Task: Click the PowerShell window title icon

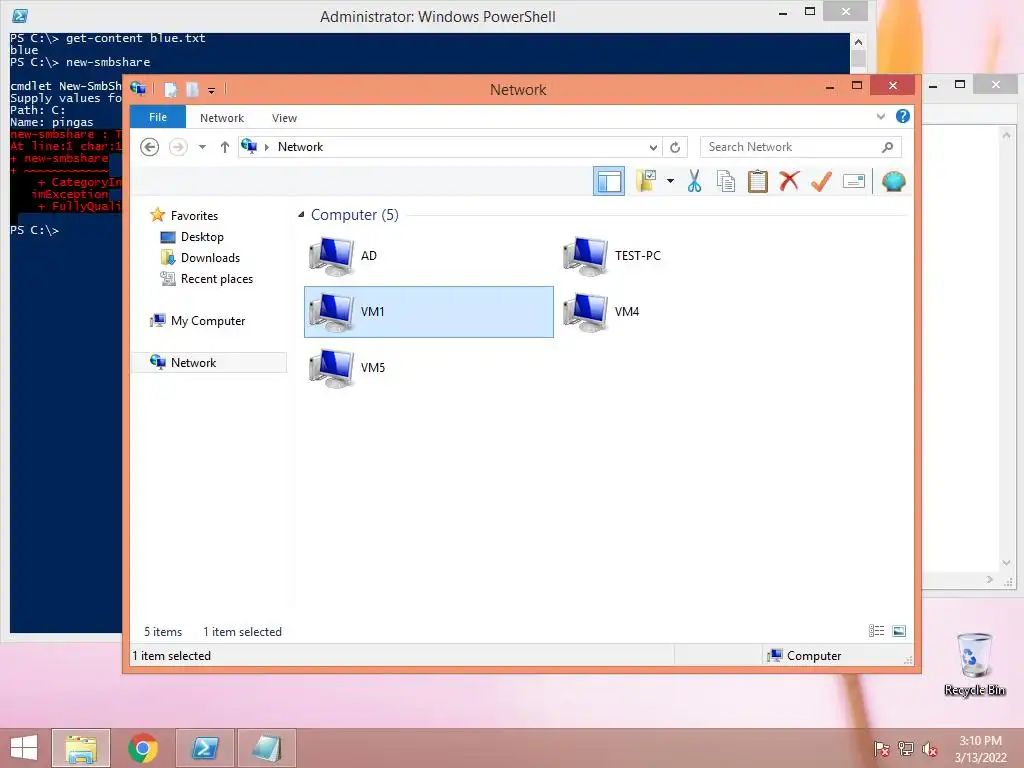Action: pyautogui.click(x=20, y=16)
